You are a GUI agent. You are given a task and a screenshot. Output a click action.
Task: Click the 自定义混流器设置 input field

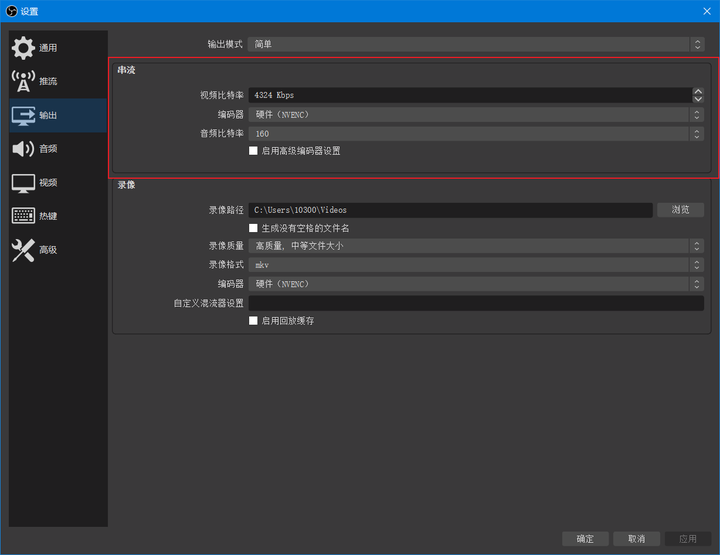click(x=476, y=303)
